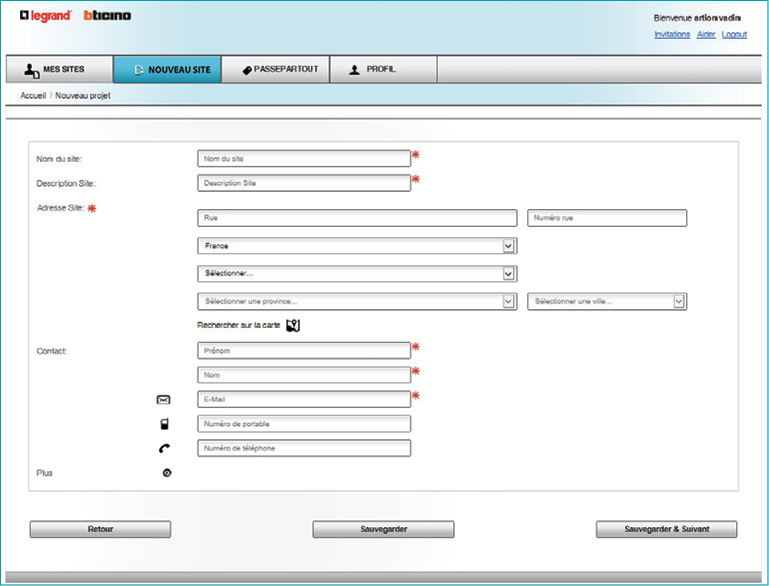Open the Passepartout tab
769x586 pixels.
(x=280, y=70)
